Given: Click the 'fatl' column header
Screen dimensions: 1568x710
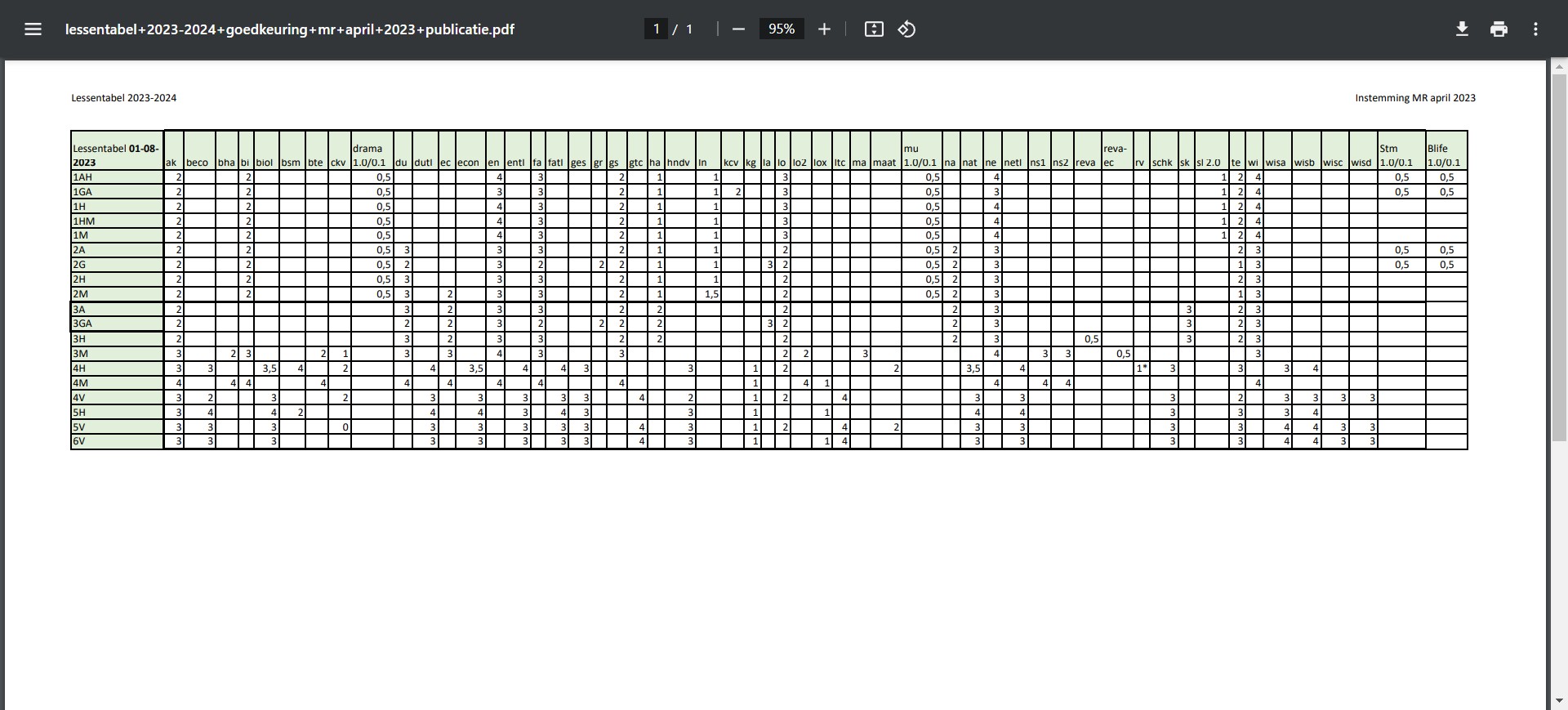Looking at the screenshot, I should coord(557,150).
